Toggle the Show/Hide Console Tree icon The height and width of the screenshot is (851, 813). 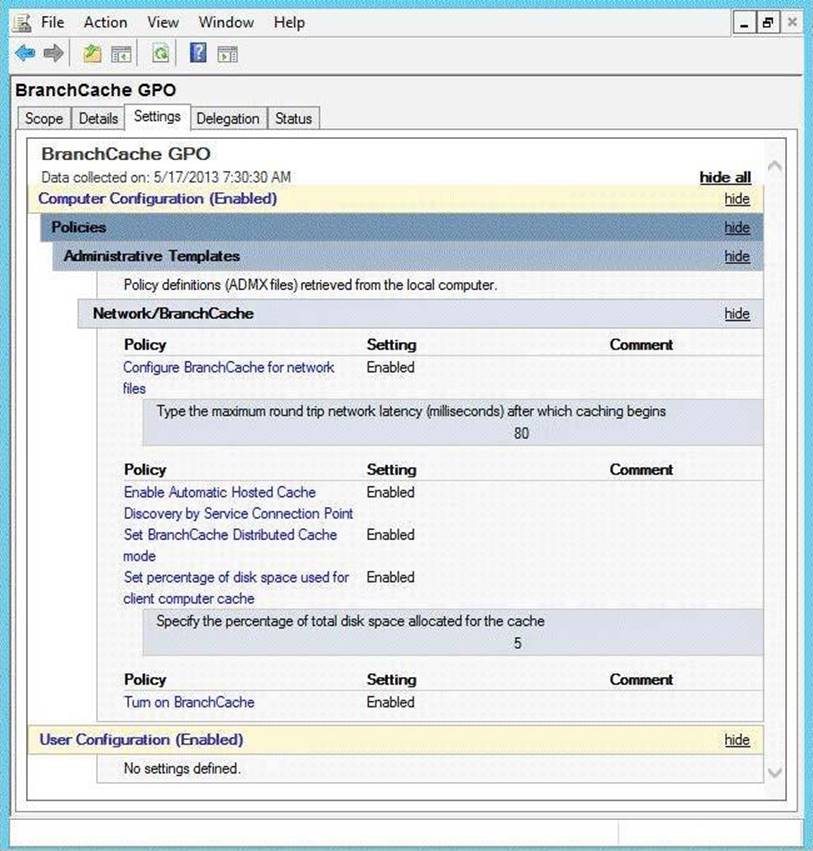121,53
